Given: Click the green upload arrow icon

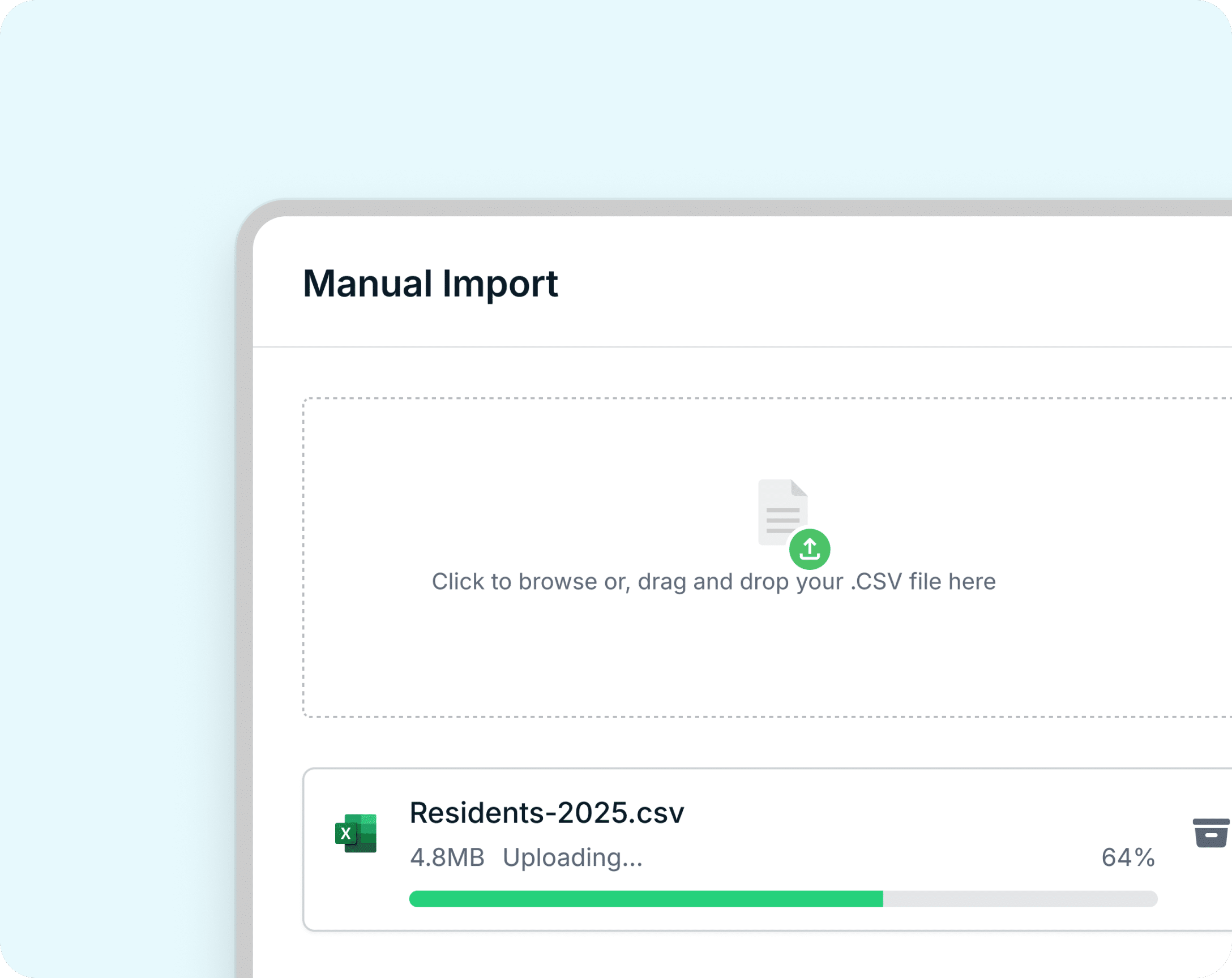Looking at the screenshot, I should 809,549.
